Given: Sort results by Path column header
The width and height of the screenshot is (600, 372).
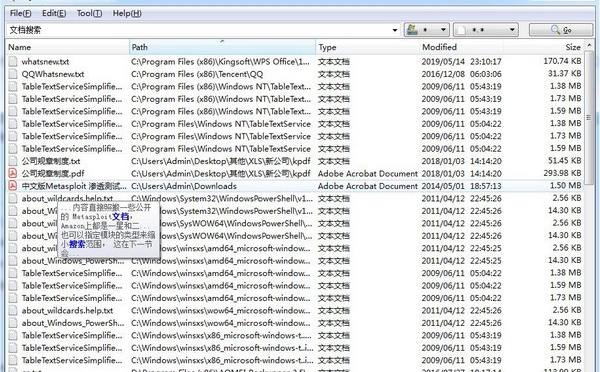Looking at the screenshot, I should coord(222,47).
